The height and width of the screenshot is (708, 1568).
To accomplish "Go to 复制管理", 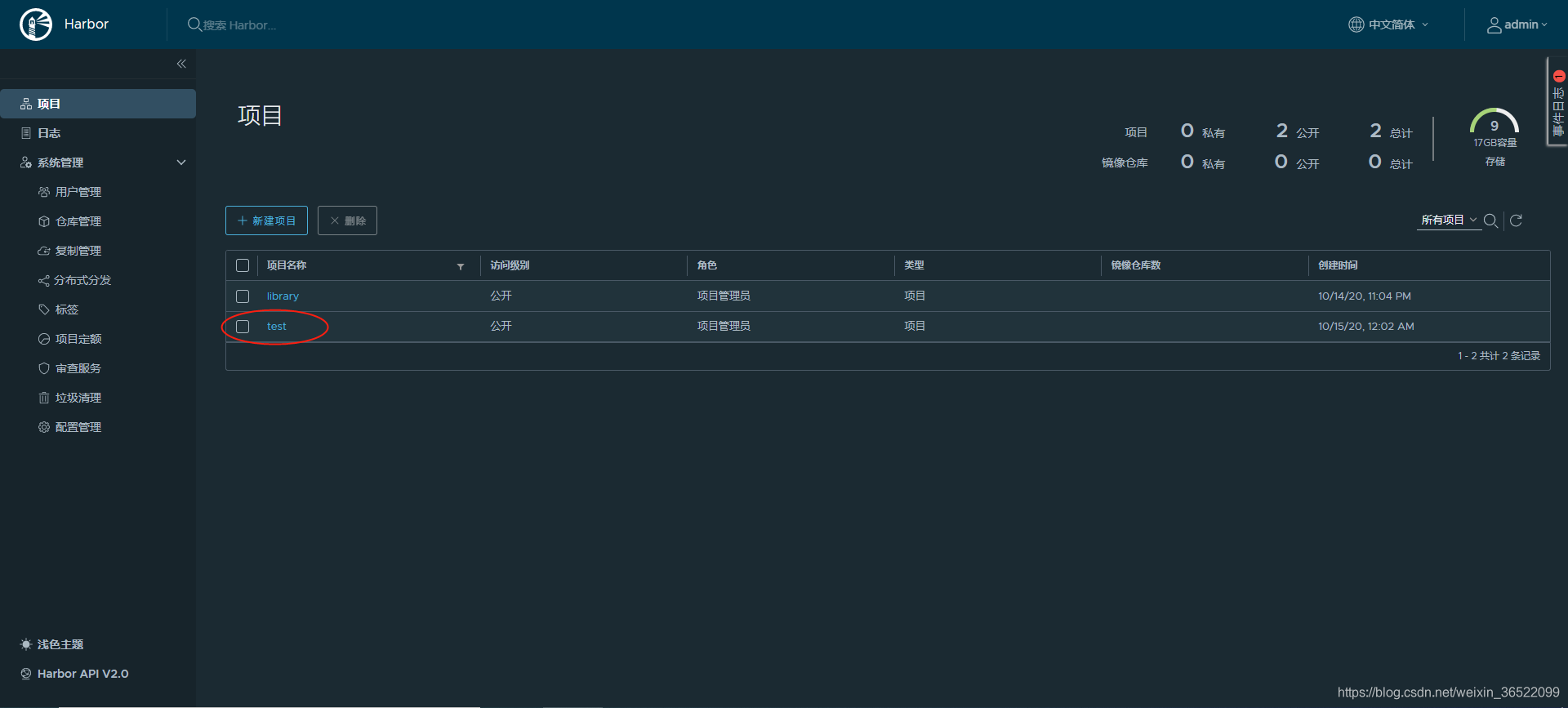I will click(78, 251).
